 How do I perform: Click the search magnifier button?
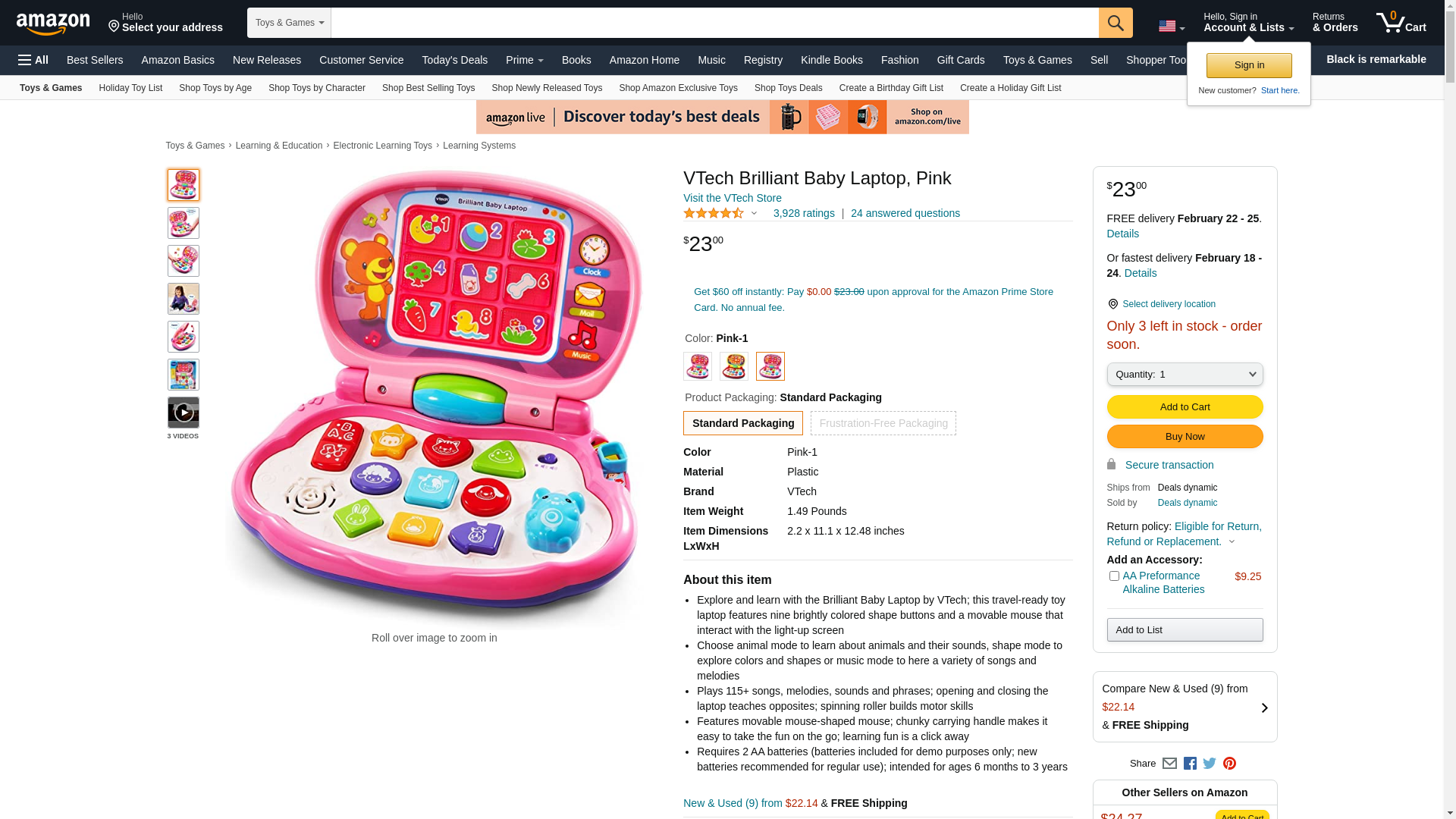pos(1116,23)
